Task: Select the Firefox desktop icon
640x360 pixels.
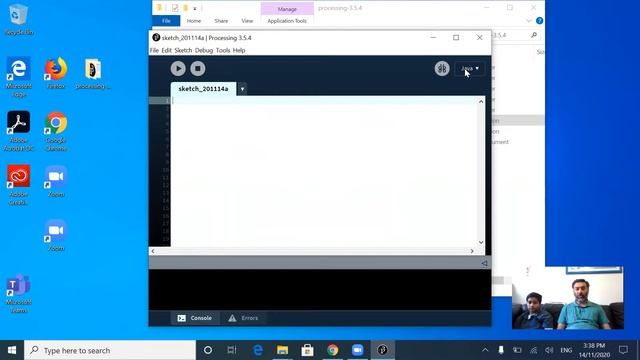Action: click(56, 73)
